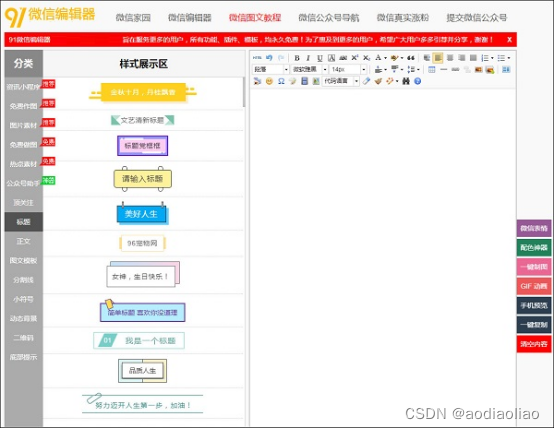This screenshot has height=429, width=554.
Task: Open 微信编辑器 in the top navigation
Action: click(190, 18)
